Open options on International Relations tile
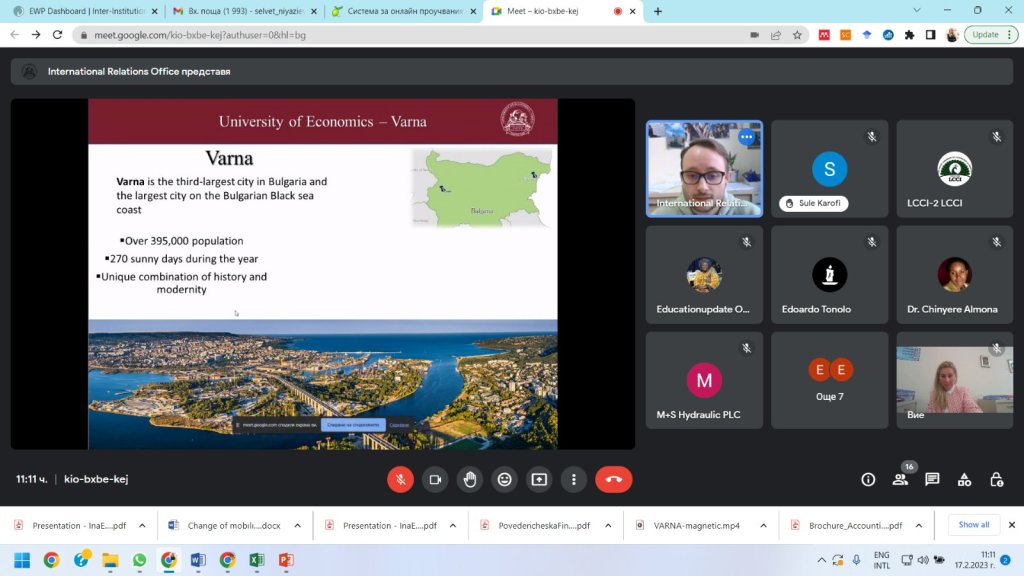The image size is (1024, 576). pyautogui.click(x=746, y=137)
